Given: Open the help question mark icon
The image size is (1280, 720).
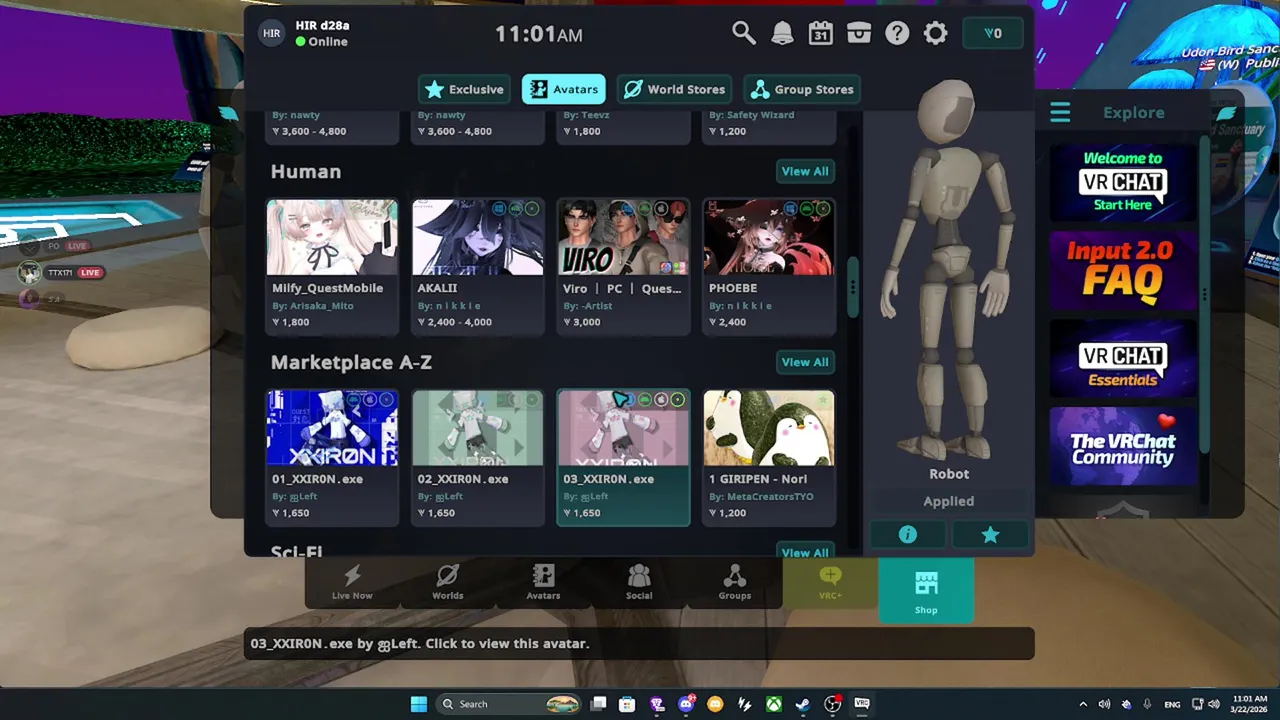Looking at the screenshot, I should click(x=897, y=33).
